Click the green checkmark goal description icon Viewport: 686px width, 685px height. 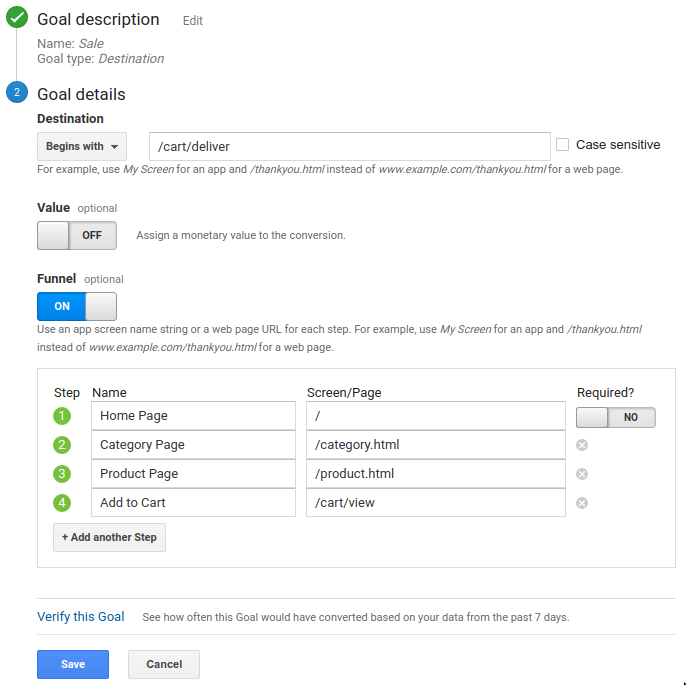pyautogui.click(x=17, y=17)
